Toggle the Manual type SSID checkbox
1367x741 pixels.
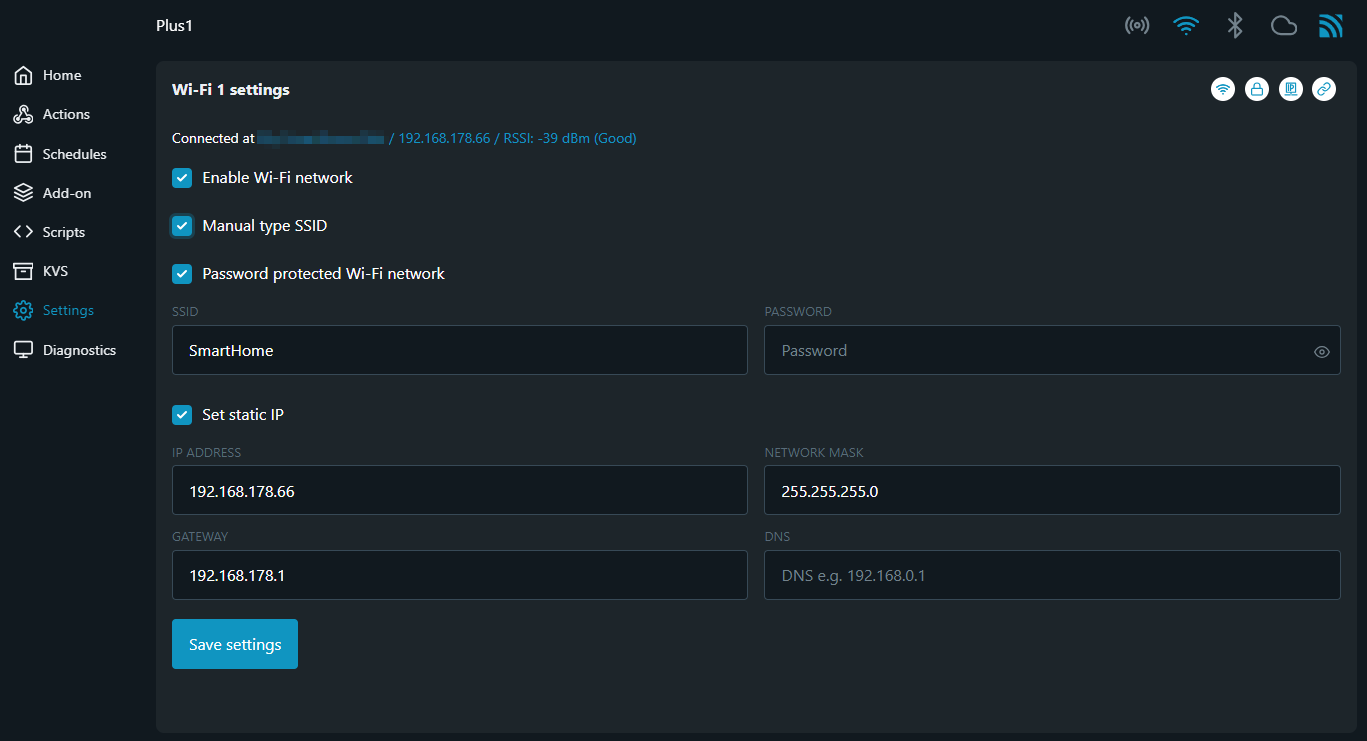(x=182, y=226)
